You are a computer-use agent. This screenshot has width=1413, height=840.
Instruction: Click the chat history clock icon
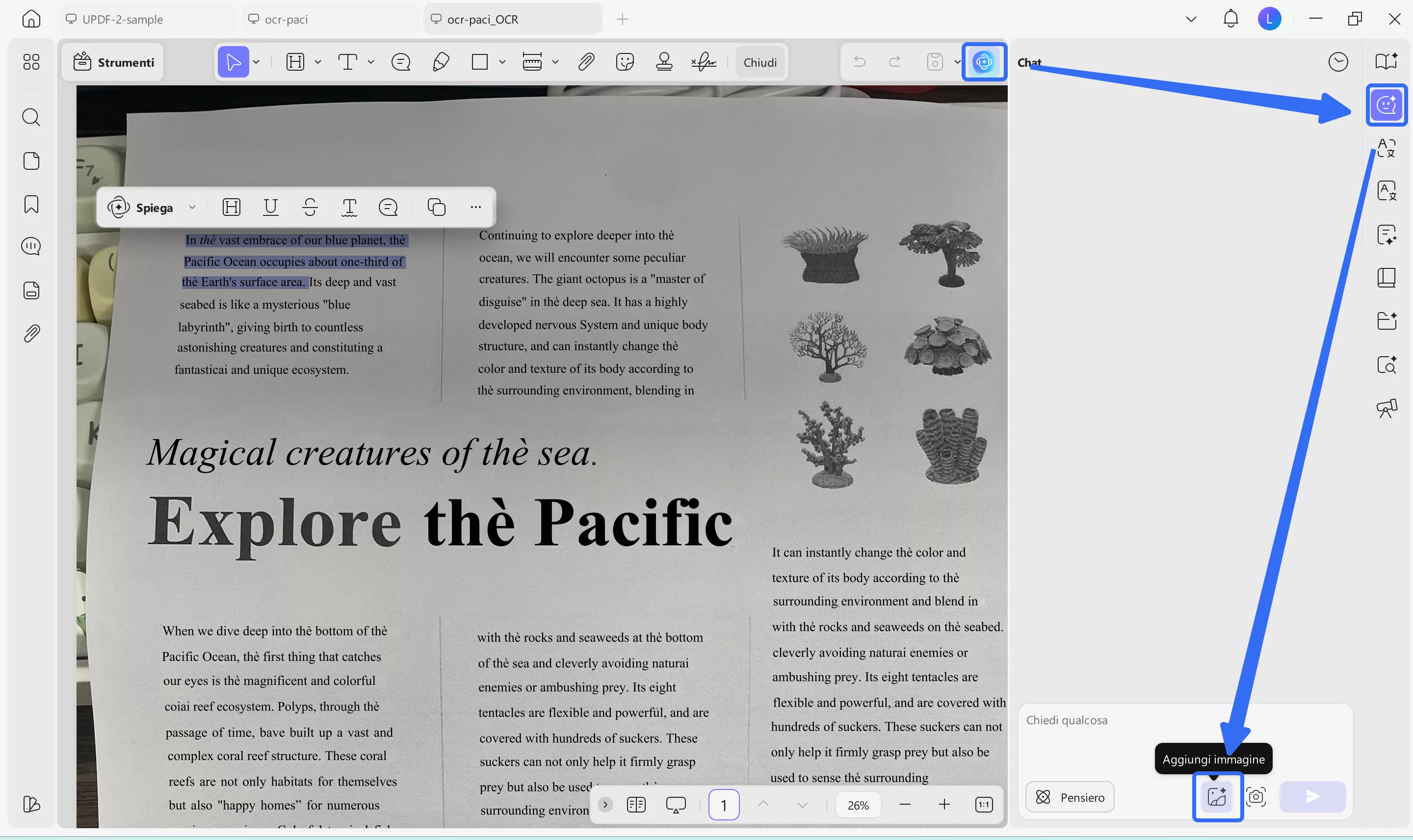(x=1338, y=62)
